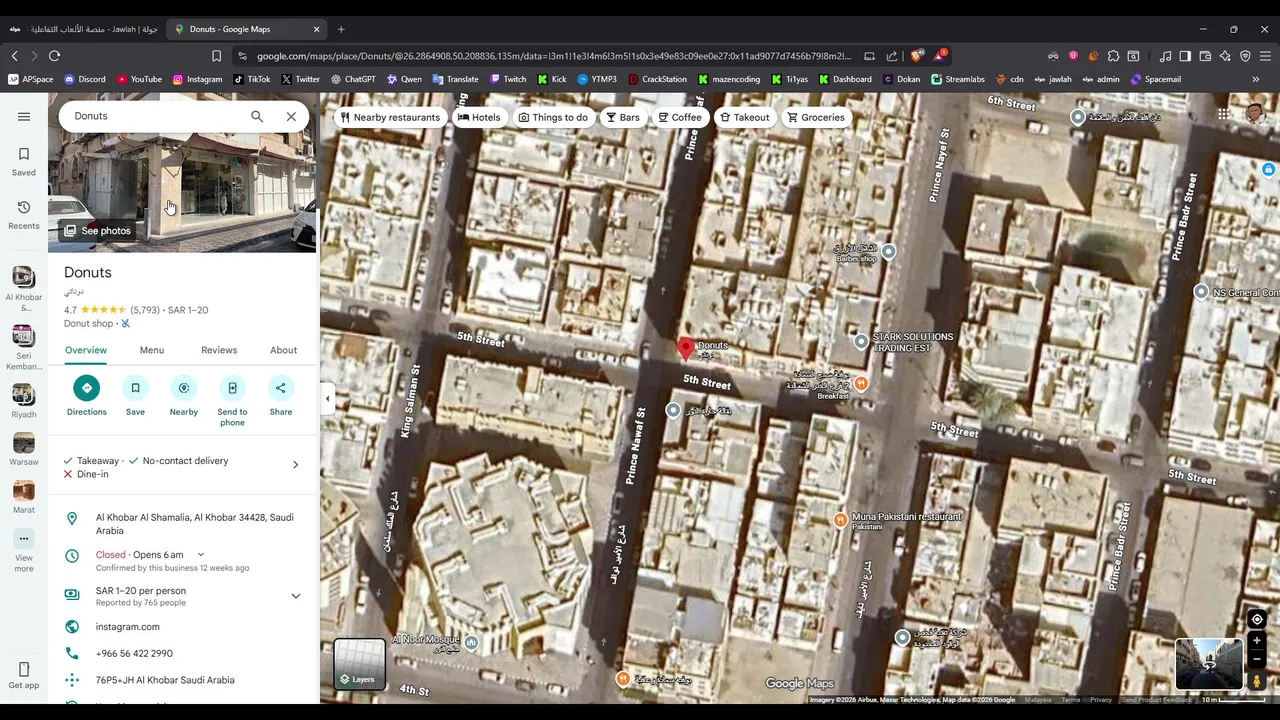Select the Overview tab
This screenshot has height=720, width=1280.
tap(86, 350)
